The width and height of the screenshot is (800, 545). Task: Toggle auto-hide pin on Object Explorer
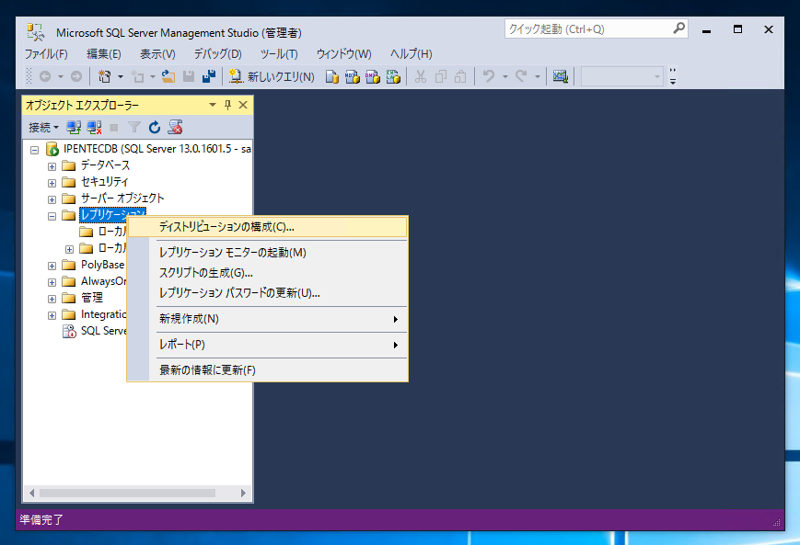tap(228, 105)
